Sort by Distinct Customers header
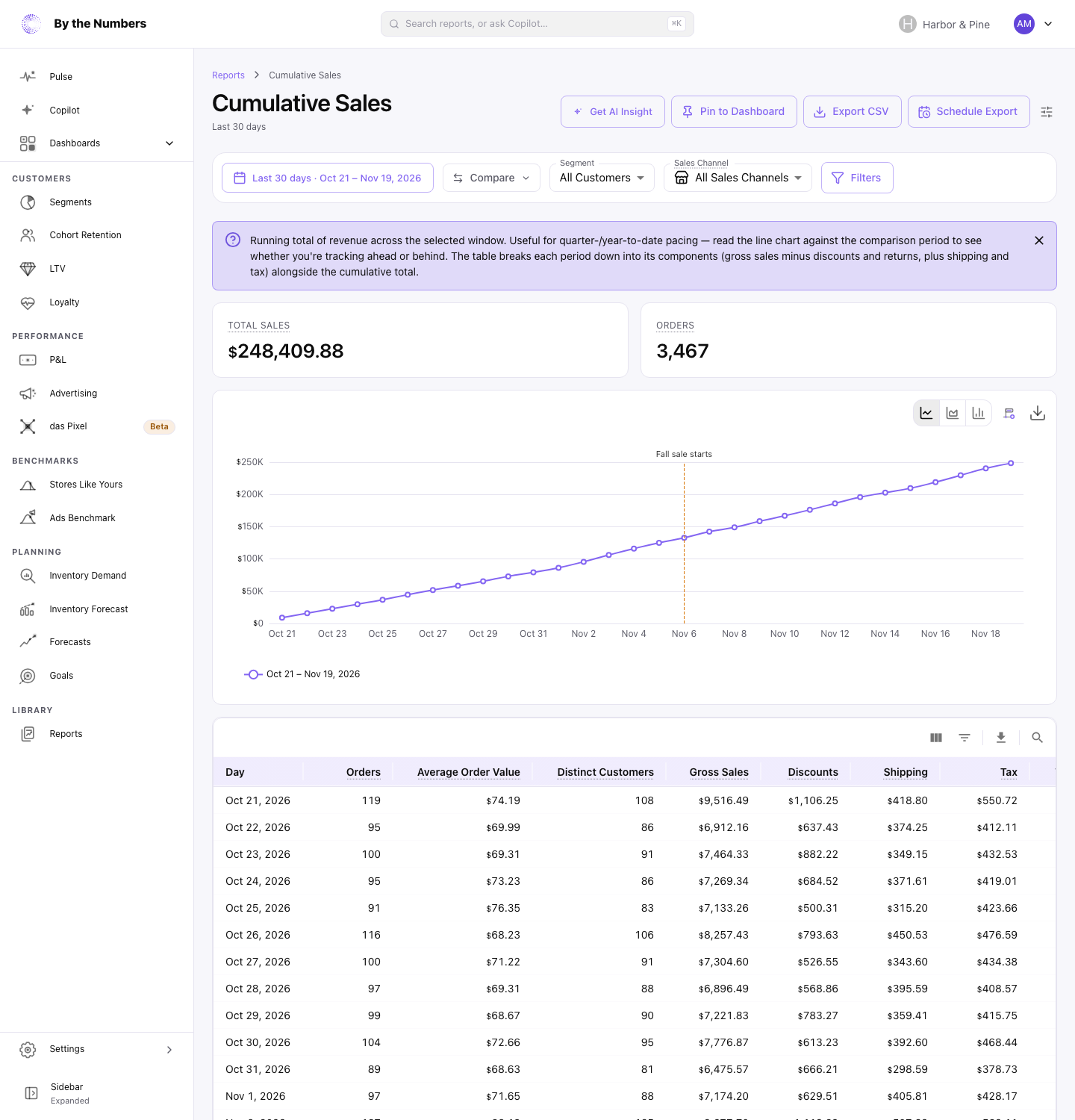1075x1120 pixels. pos(605,772)
